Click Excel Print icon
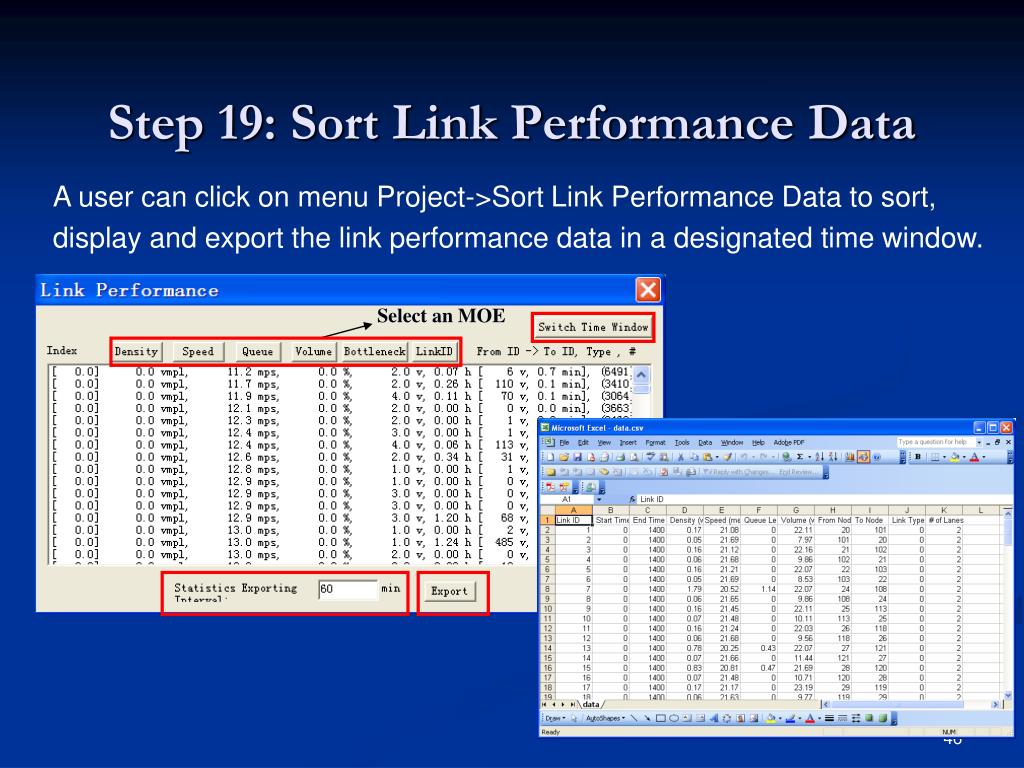The height and width of the screenshot is (768, 1024). pos(620,456)
